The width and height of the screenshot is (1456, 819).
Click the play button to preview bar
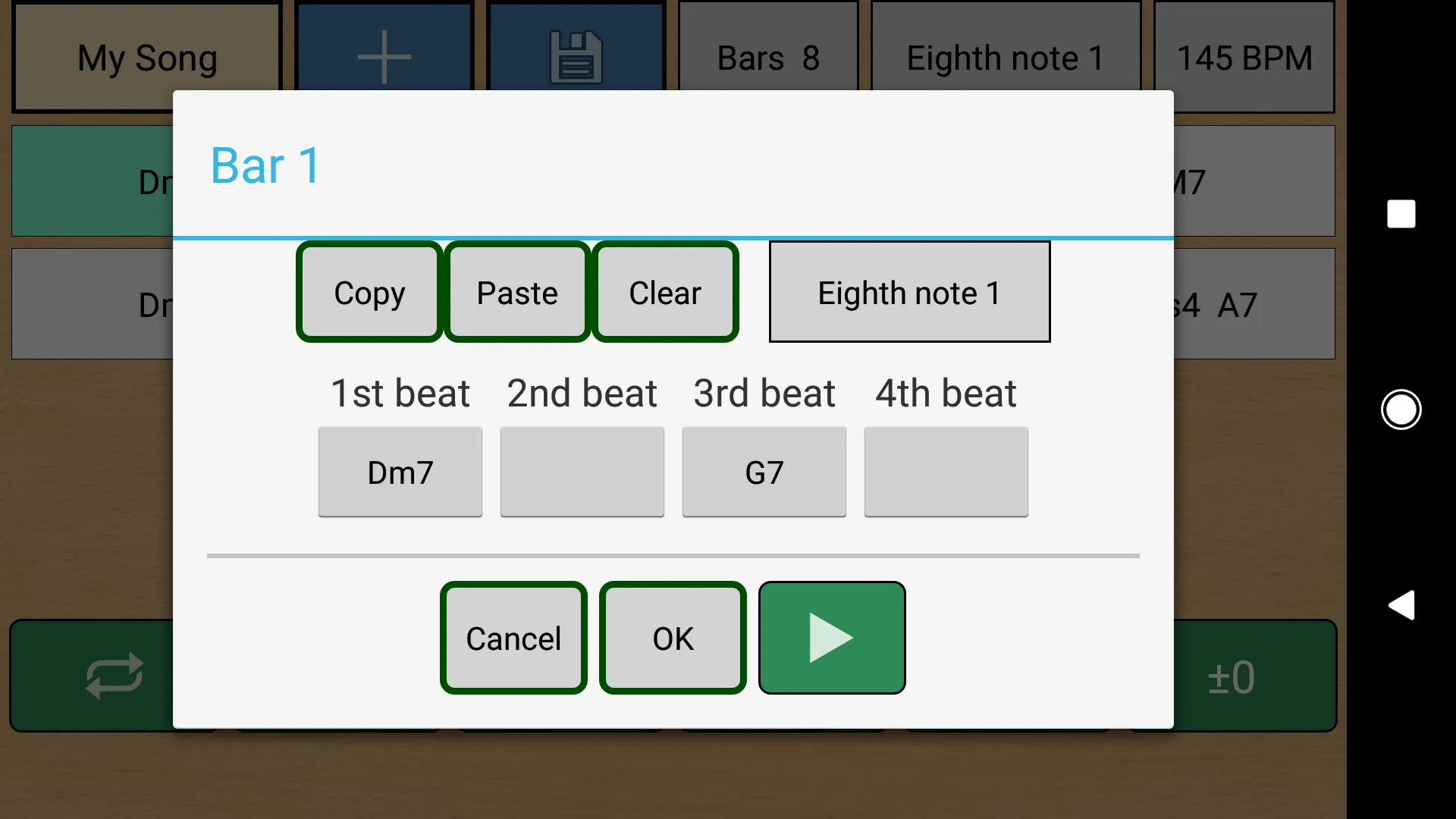click(x=831, y=638)
